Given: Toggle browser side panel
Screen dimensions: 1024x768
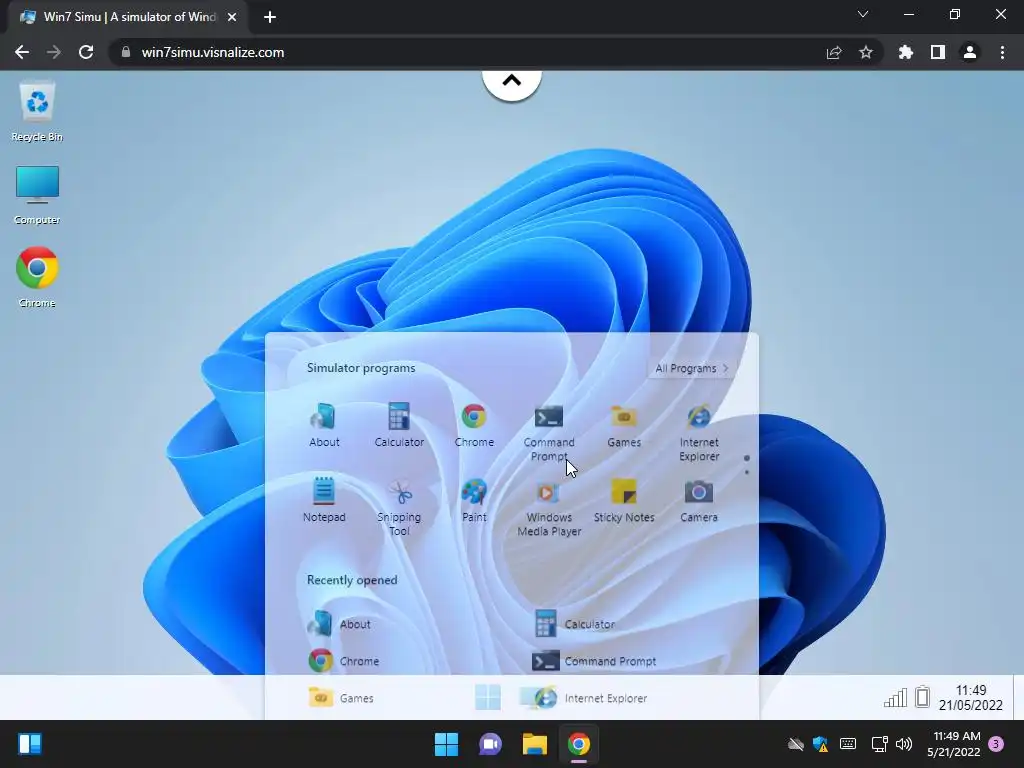Looking at the screenshot, I should point(938,52).
